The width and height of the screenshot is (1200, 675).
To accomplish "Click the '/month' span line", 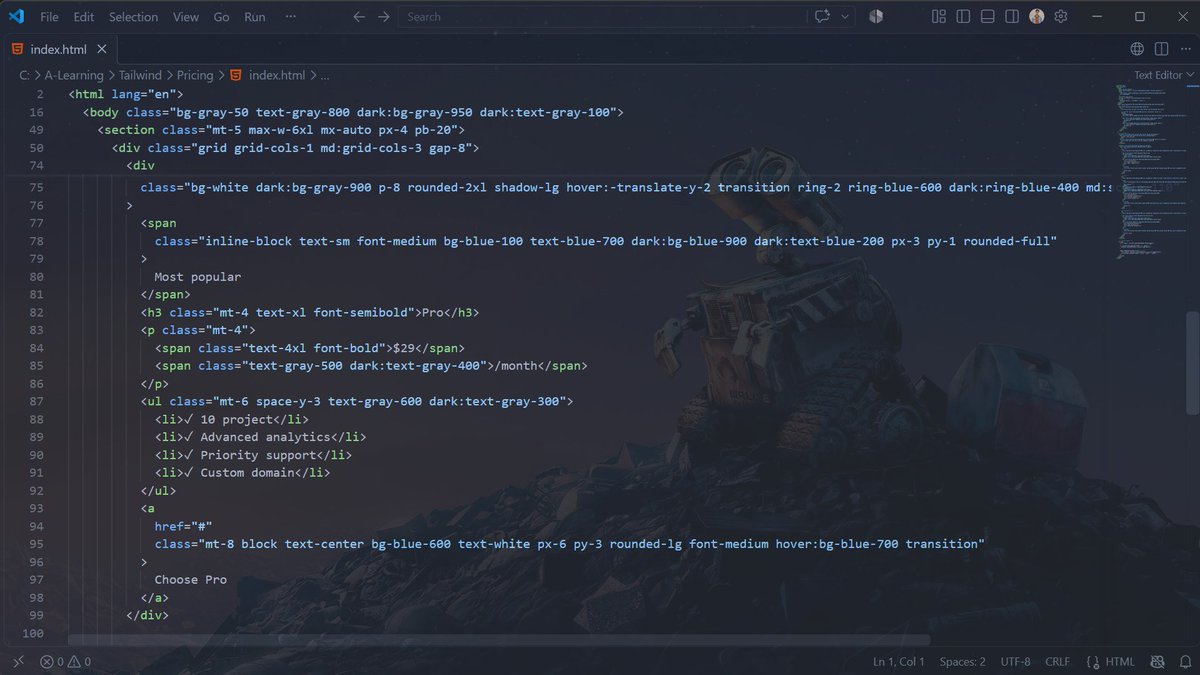I will pyautogui.click(x=371, y=366).
